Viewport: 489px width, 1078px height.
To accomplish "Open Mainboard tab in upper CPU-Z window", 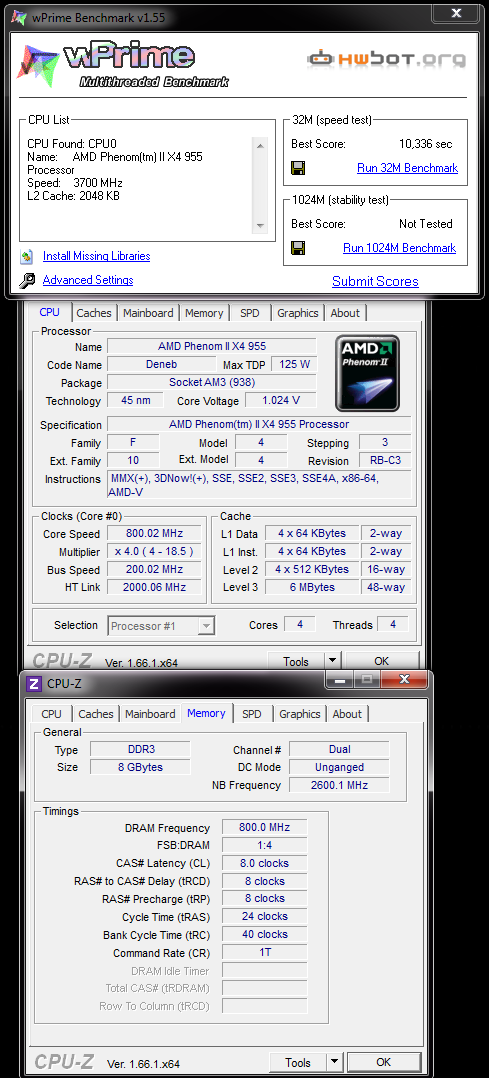I will pos(149,313).
